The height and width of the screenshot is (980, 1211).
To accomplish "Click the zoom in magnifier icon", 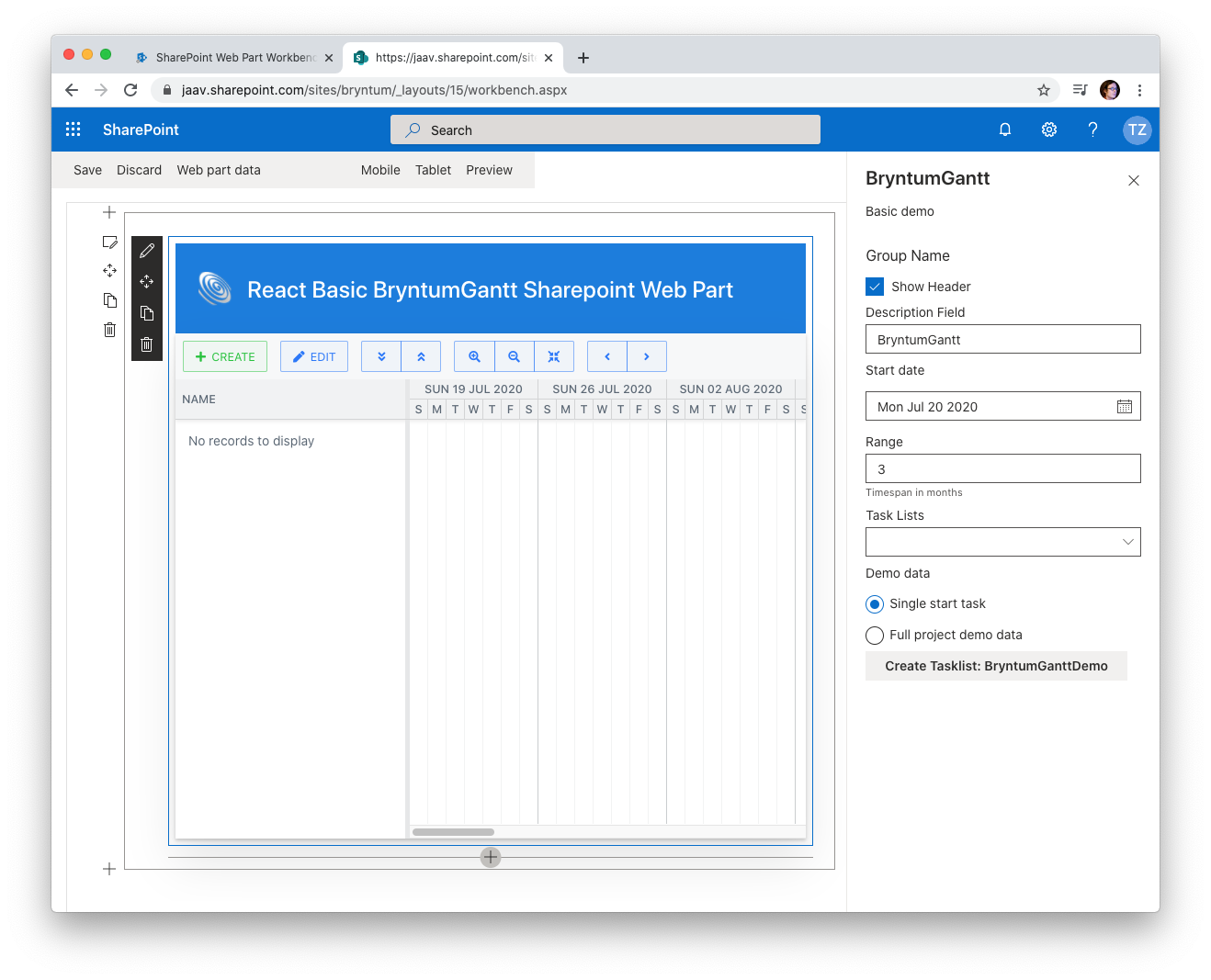I will coord(474,356).
